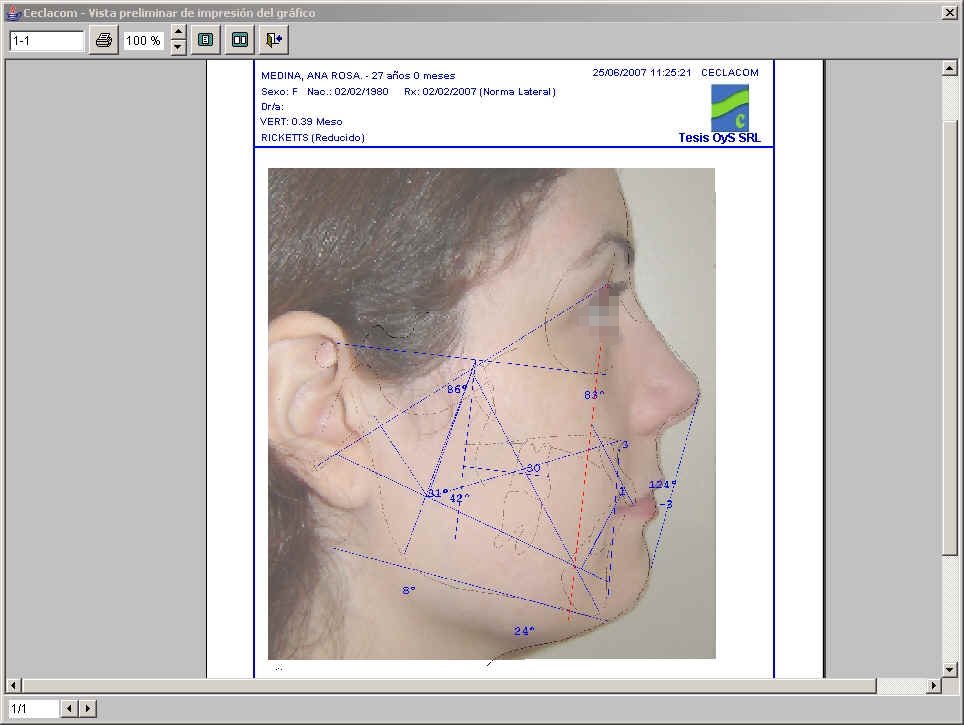Screen dimensions: 964x725
Task: Click the Tesis OyS SRL logo
Action: 729,108
